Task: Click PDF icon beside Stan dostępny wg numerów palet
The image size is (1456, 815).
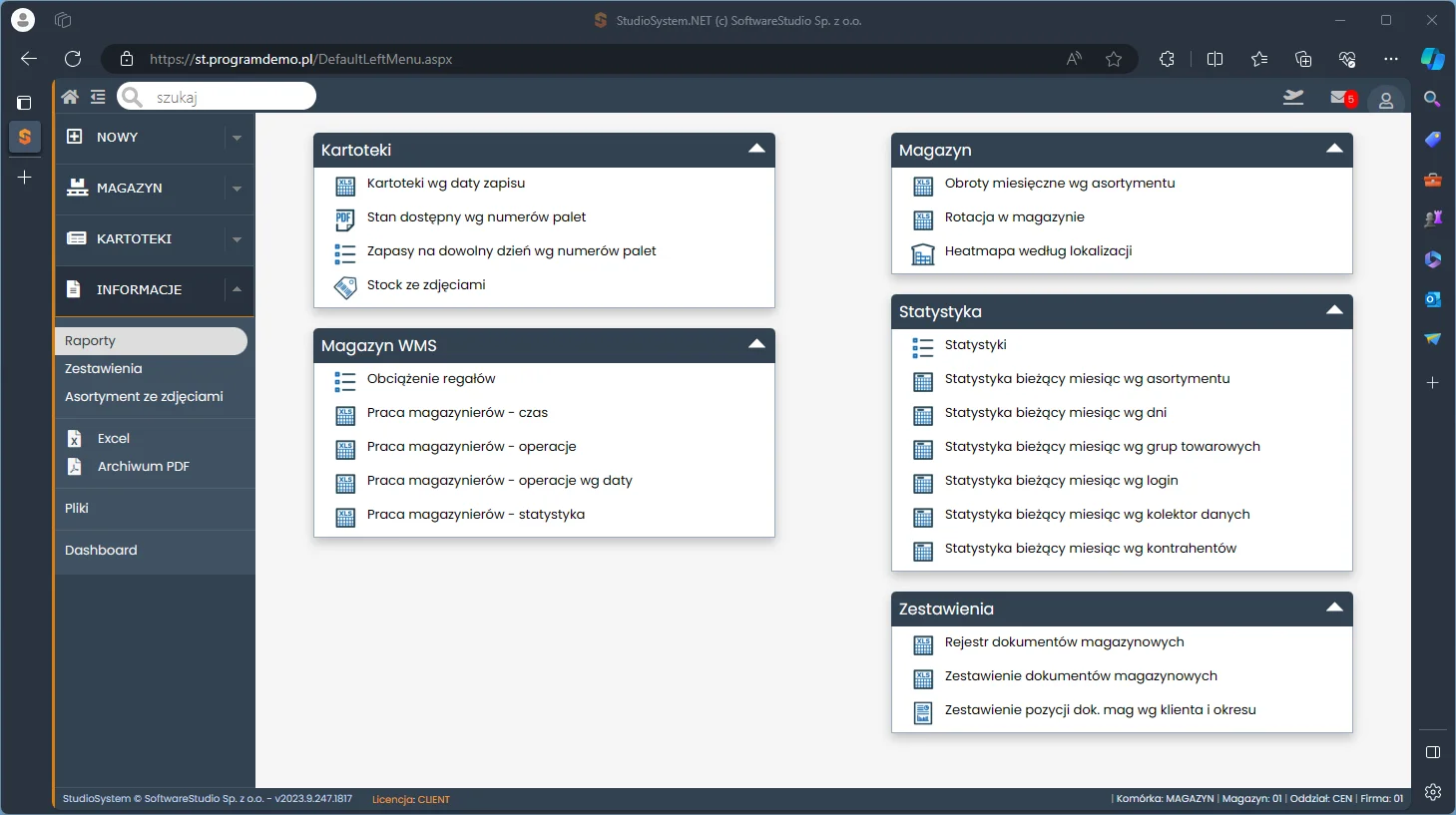Action: point(345,219)
